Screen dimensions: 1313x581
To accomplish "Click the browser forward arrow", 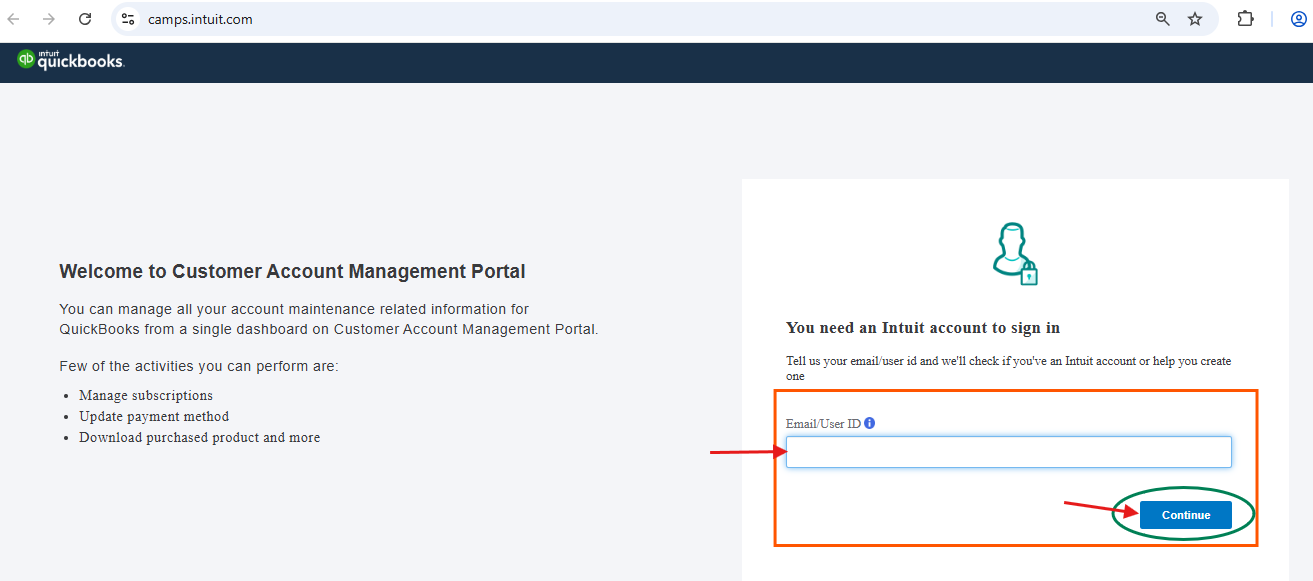I will [49, 19].
